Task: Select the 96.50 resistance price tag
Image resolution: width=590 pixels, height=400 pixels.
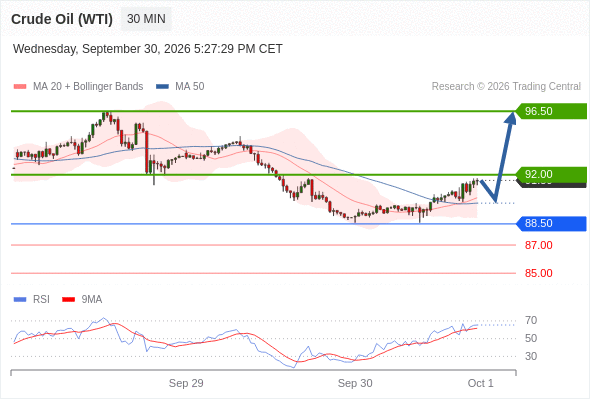Action: pyautogui.click(x=551, y=111)
